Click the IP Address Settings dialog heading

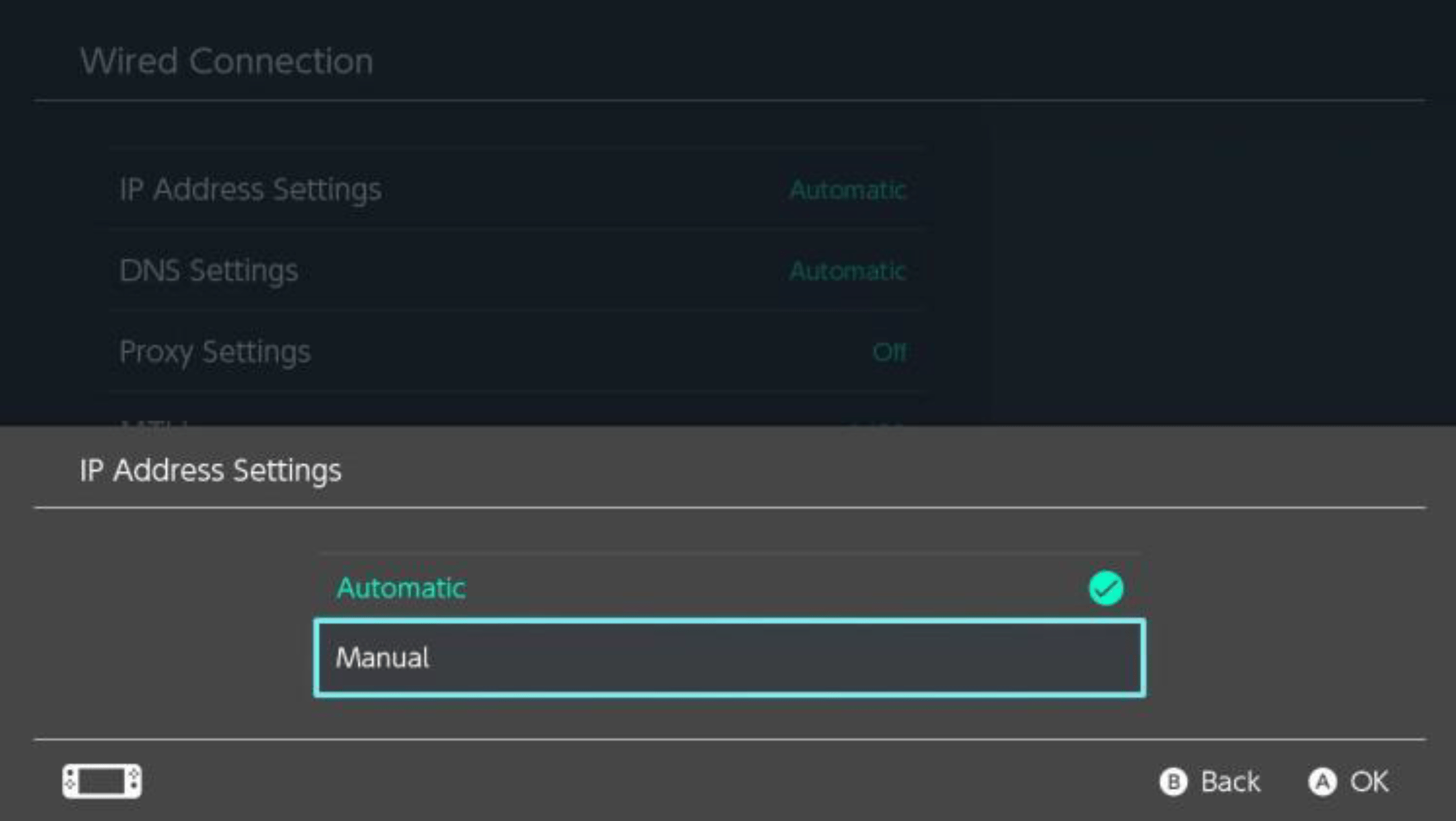point(210,470)
